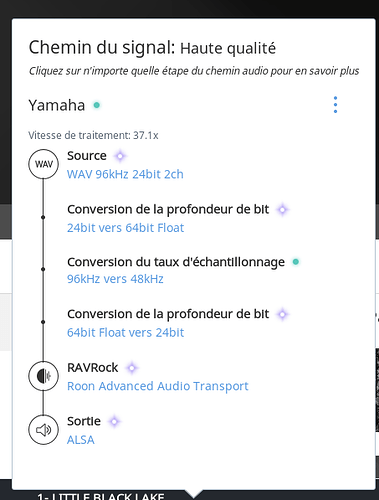The width and height of the screenshot is (379, 500).
Task: Open Roon Advanced Audio Transport info
Action: pyautogui.click(x=158, y=386)
